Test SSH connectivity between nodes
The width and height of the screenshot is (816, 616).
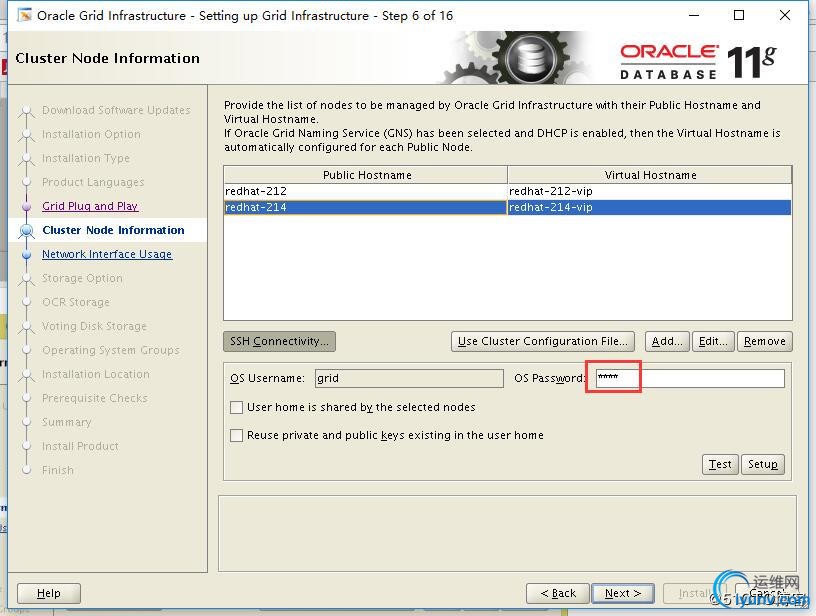tap(720, 464)
